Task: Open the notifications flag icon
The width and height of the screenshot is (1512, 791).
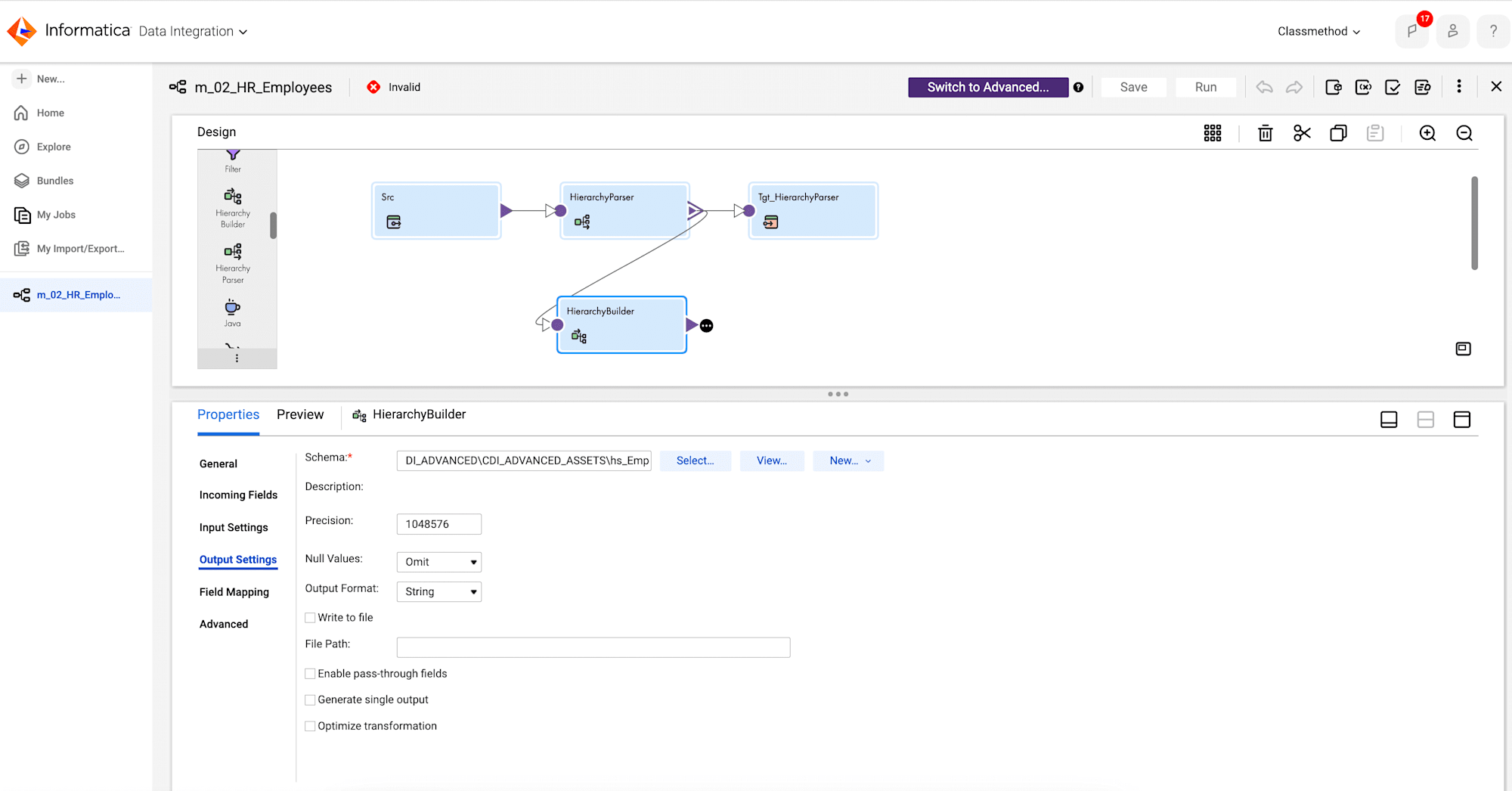Action: pos(1411,32)
